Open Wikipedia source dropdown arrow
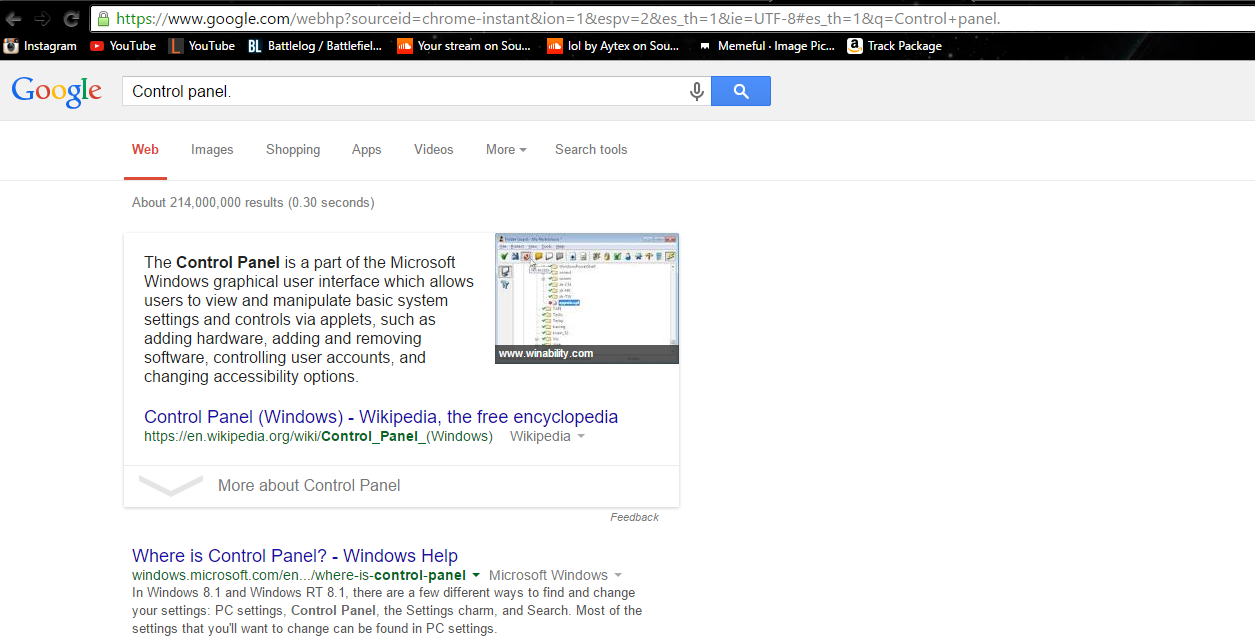The width and height of the screenshot is (1255, 642). tap(581, 437)
